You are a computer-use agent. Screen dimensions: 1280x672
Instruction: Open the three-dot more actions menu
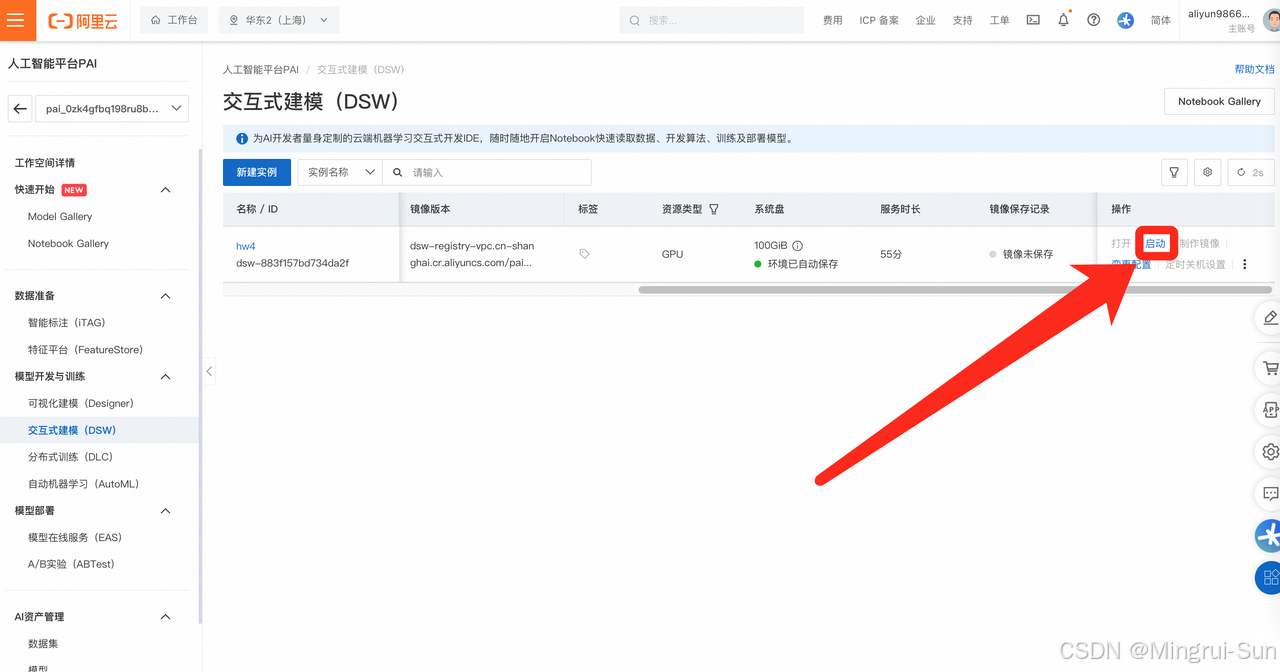[1245, 265]
